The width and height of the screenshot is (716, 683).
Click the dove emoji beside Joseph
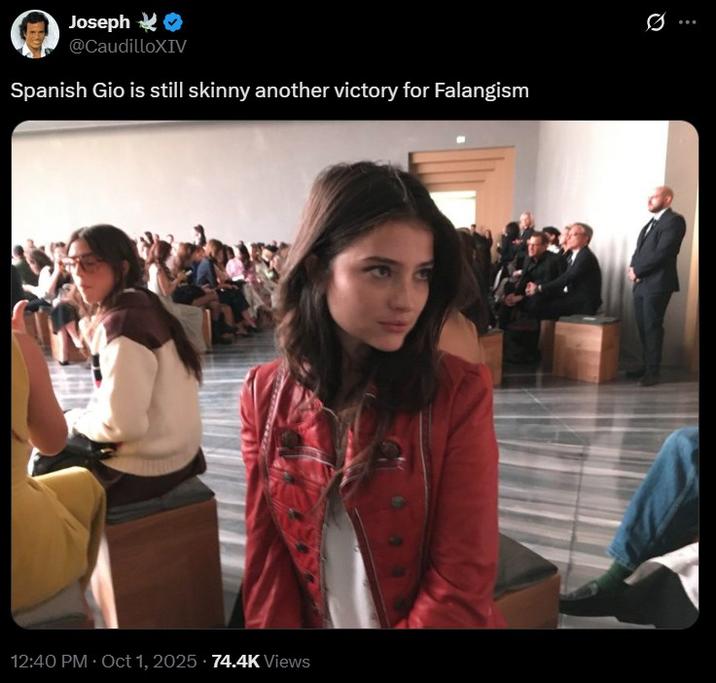click(x=147, y=23)
